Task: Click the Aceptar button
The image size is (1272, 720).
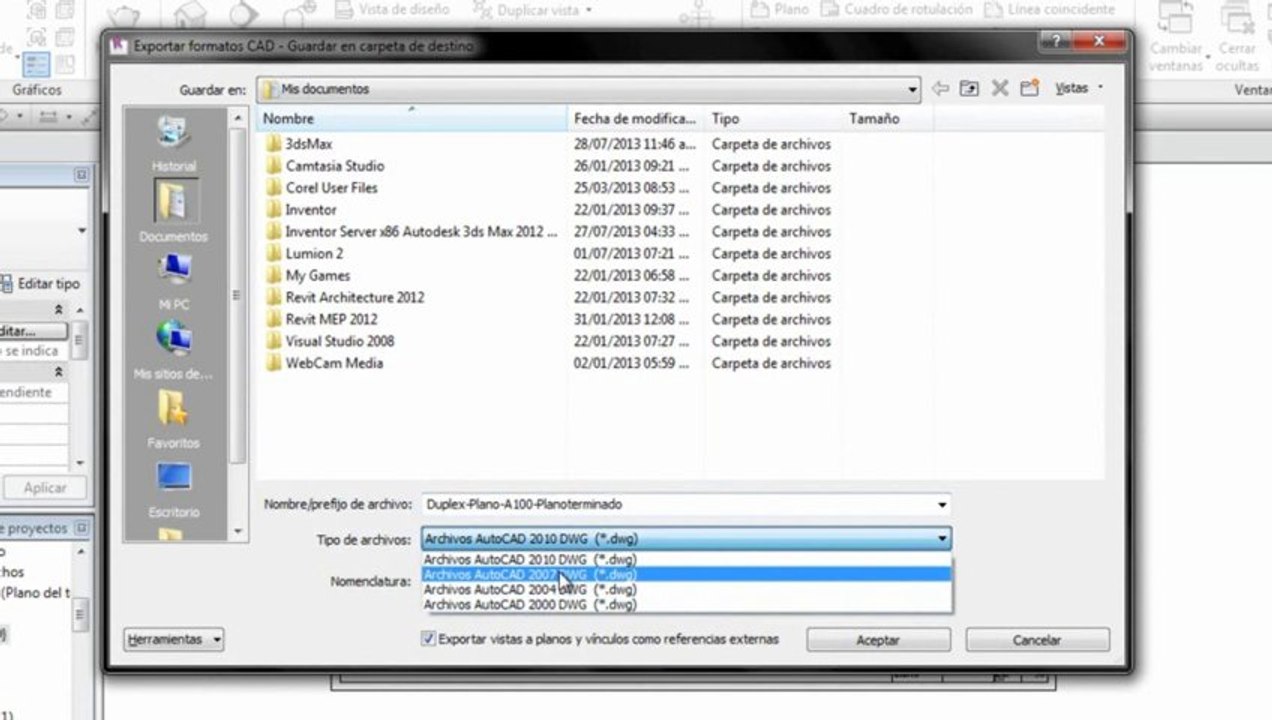Action: [878, 640]
